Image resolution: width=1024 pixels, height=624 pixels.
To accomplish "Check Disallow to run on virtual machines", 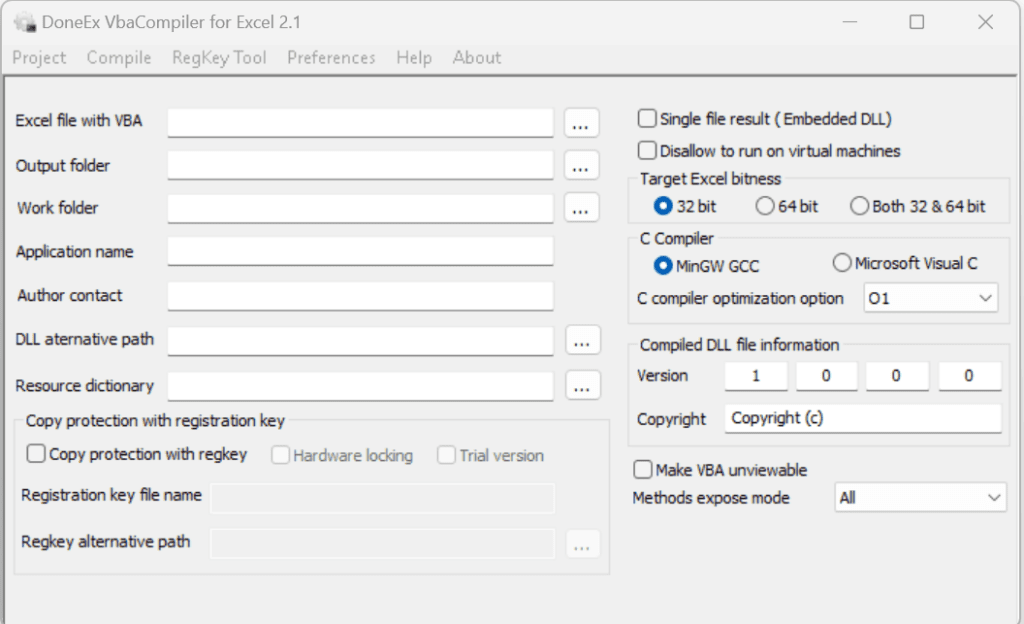I will (647, 151).
